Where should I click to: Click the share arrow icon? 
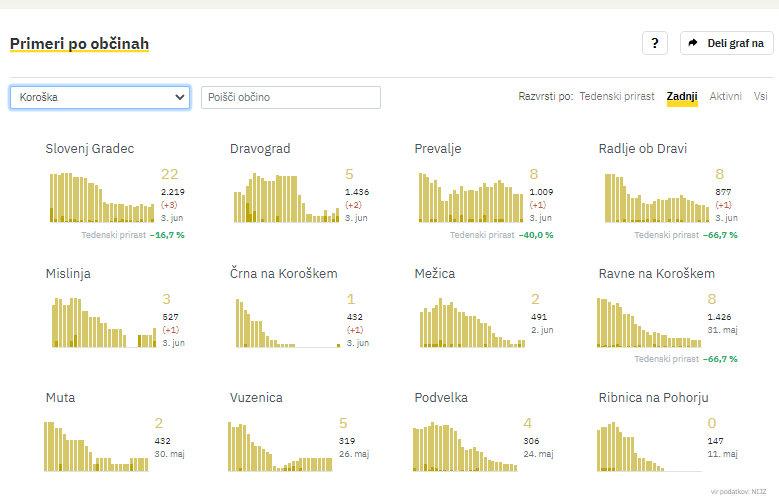pyautogui.click(x=693, y=43)
